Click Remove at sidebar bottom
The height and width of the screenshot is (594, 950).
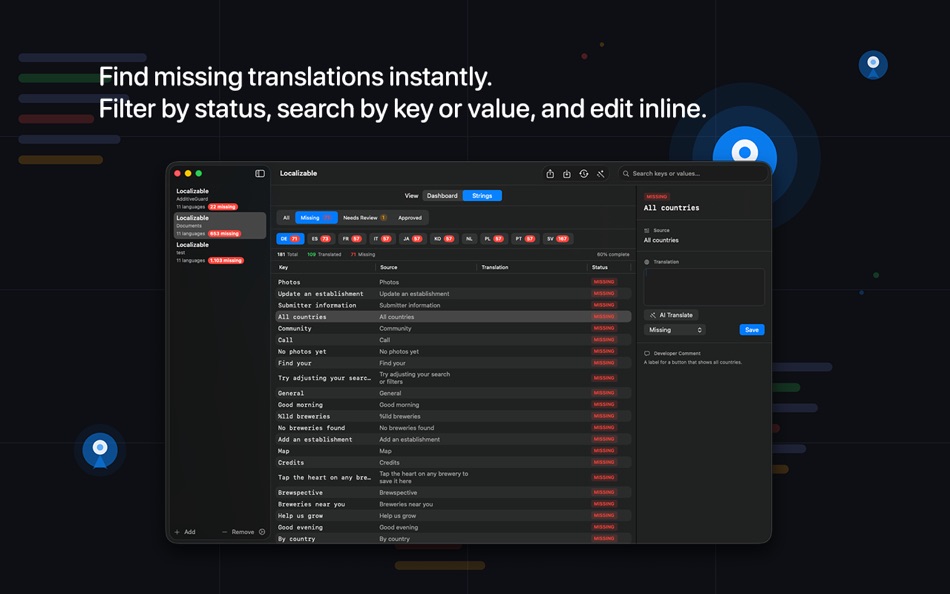238,532
